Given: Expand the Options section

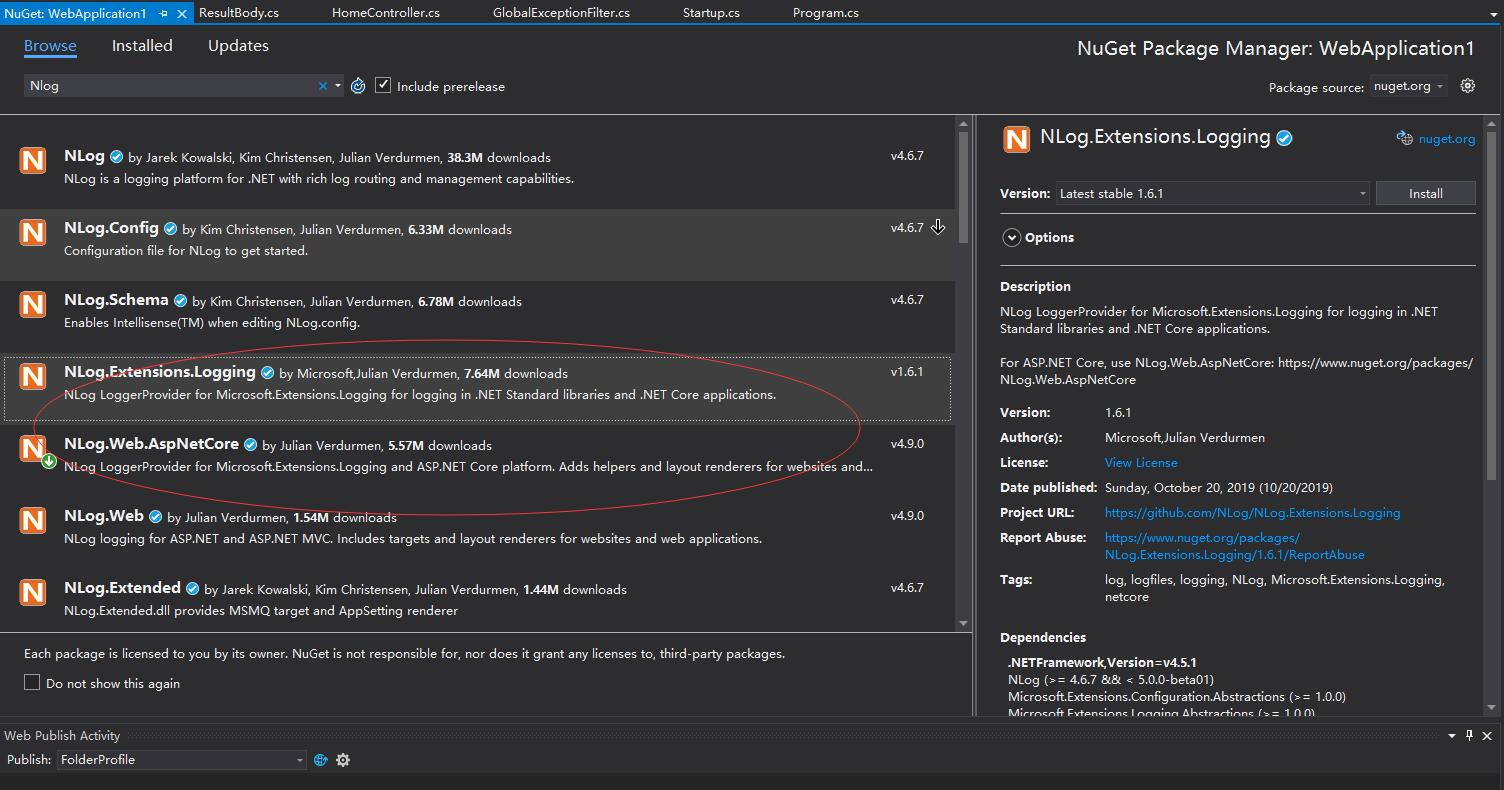Looking at the screenshot, I should 1012,238.
